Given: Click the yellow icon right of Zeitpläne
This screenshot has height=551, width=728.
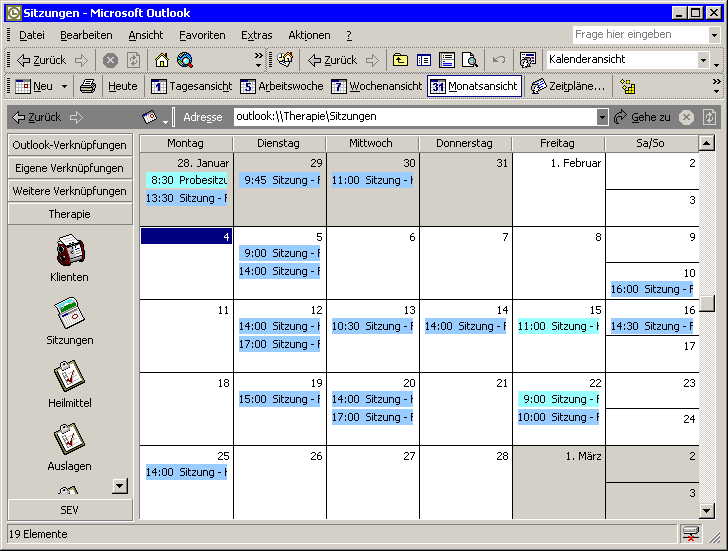Looking at the screenshot, I should click(628, 86).
